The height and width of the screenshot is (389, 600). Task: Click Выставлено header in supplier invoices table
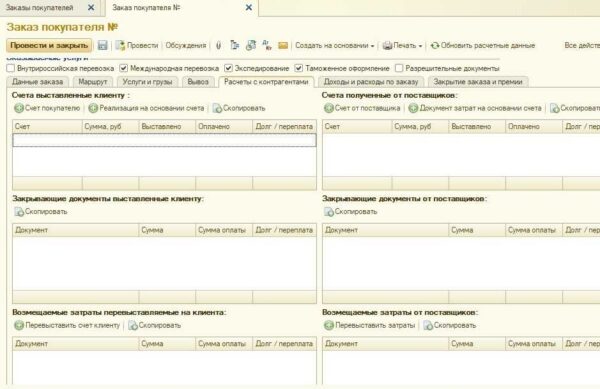tap(477, 127)
